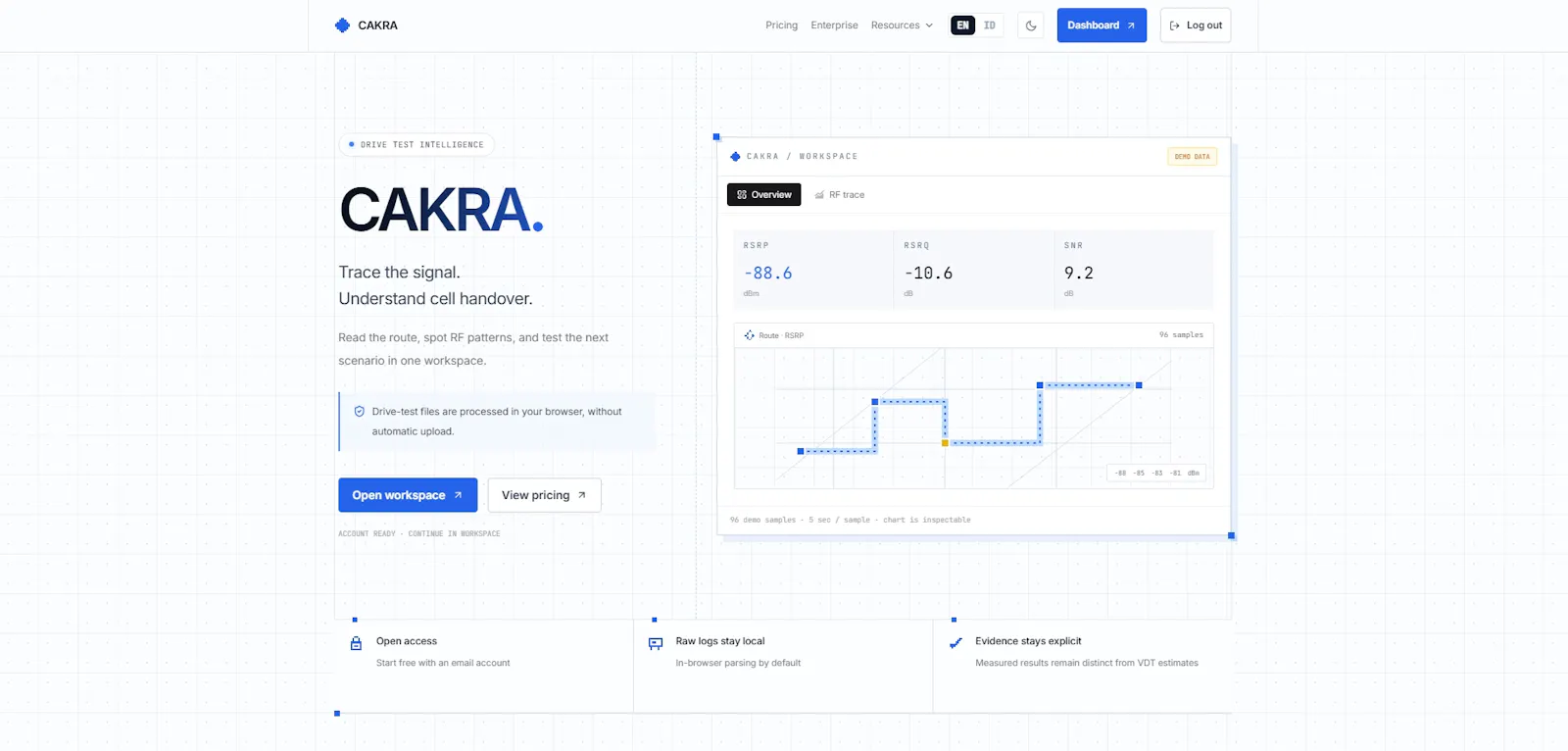Viewport: 1568px width, 751px height.
Task: Expand the Resources dropdown menu
Action: pyautogui.click(x=902, y=25)
